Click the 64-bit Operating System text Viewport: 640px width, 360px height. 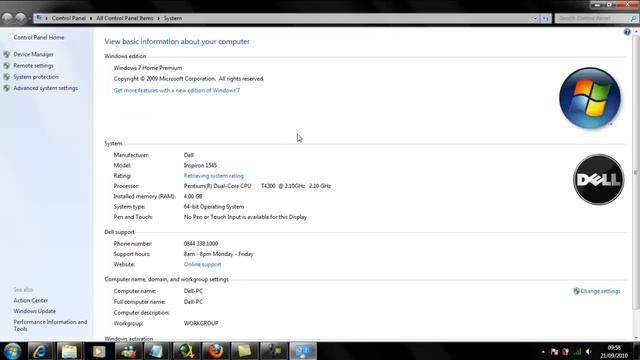tap(213, 207)
